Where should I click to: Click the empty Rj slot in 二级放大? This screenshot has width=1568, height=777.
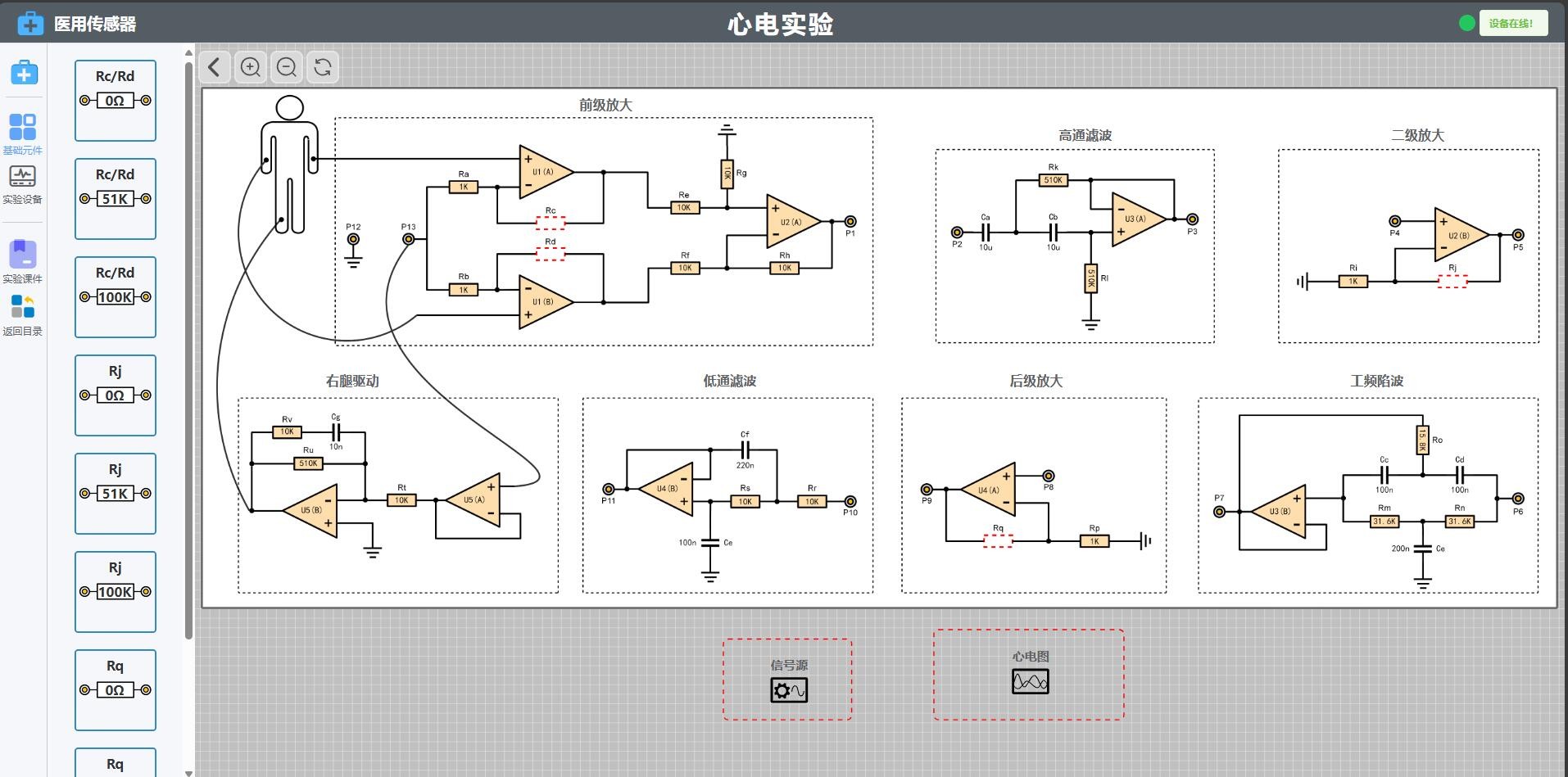tap(1452, 281)
